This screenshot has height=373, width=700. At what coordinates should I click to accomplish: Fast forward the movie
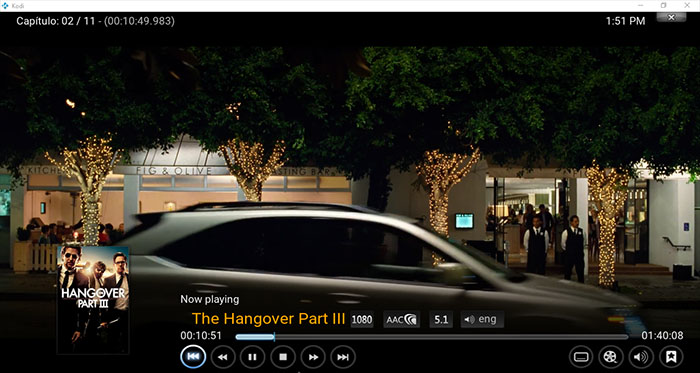313,357
